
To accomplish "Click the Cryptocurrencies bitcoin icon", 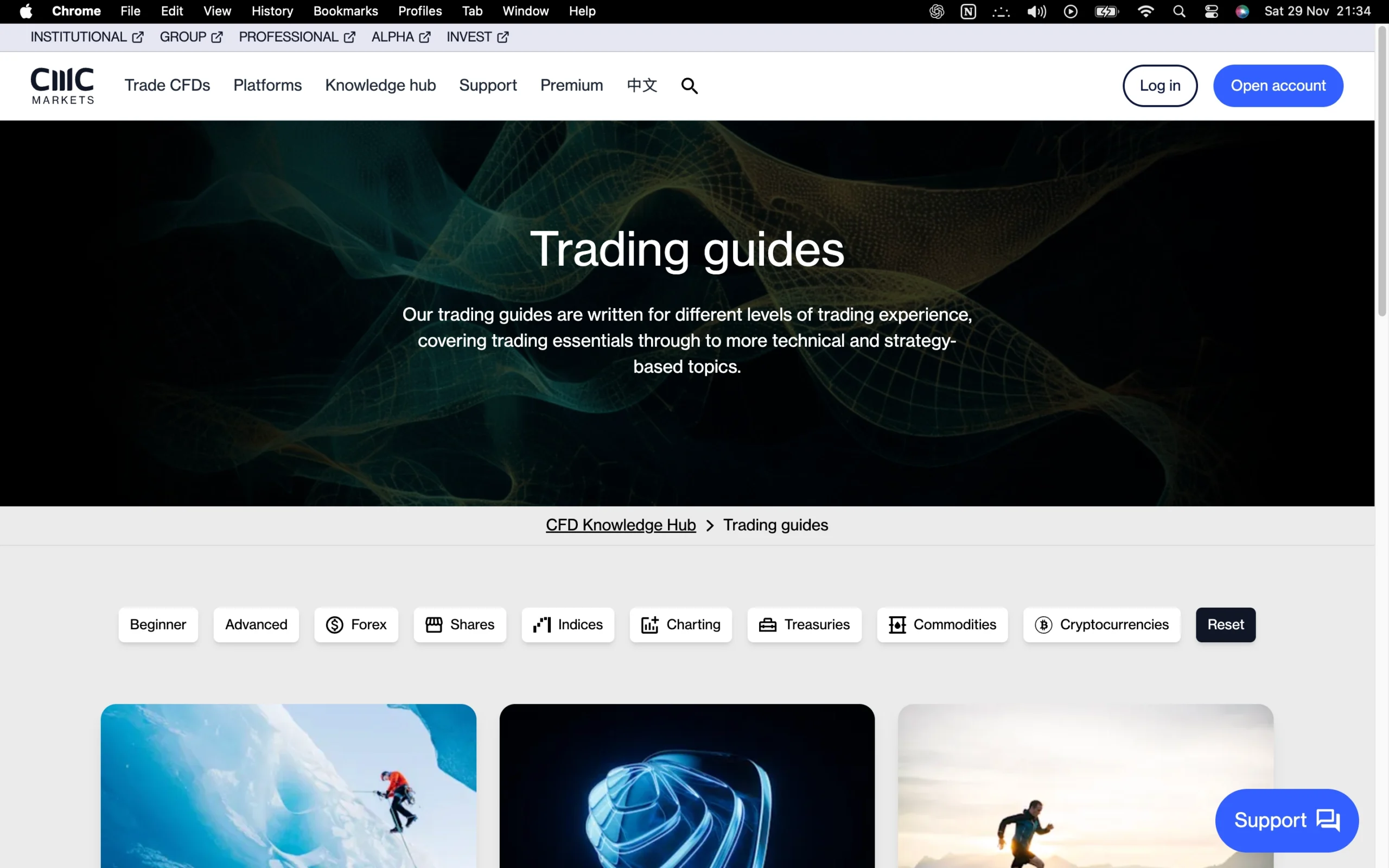I will [x=1044, y=624].
